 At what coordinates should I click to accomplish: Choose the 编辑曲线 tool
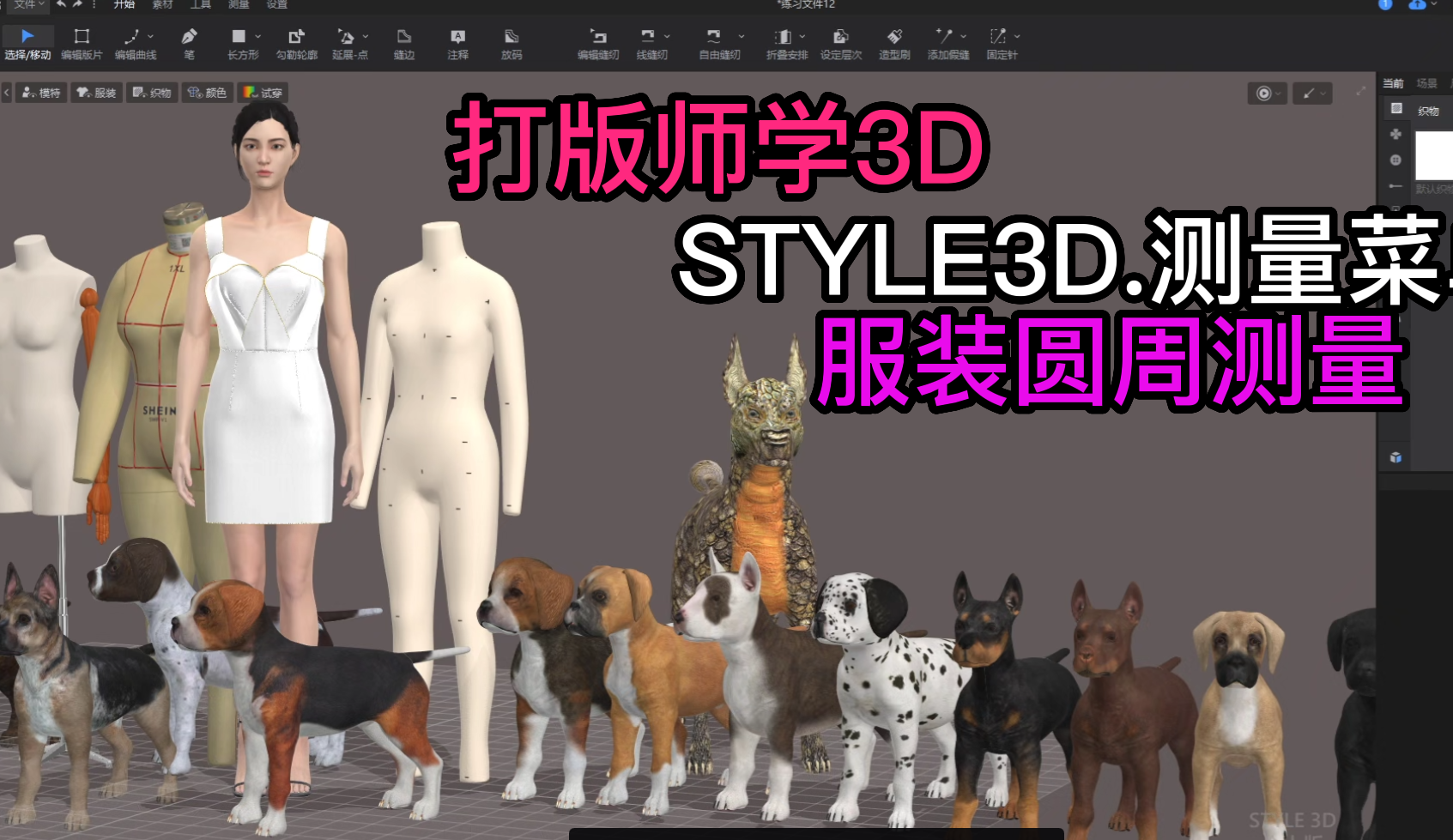pyautogui.click(x=134, y=43)
